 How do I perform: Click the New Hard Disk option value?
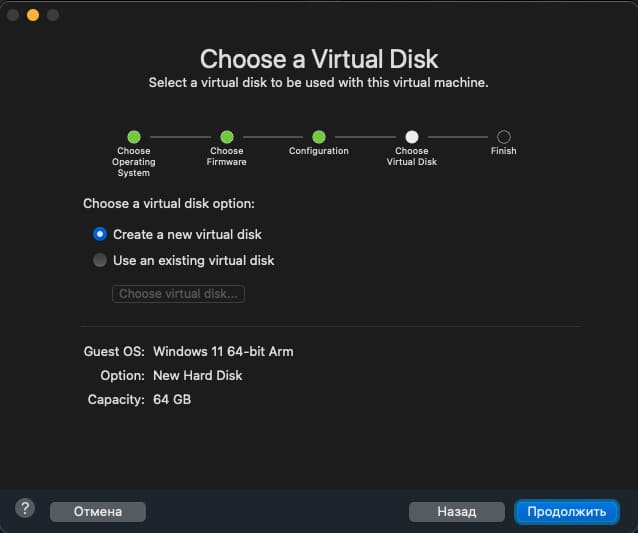pos(197,376)
